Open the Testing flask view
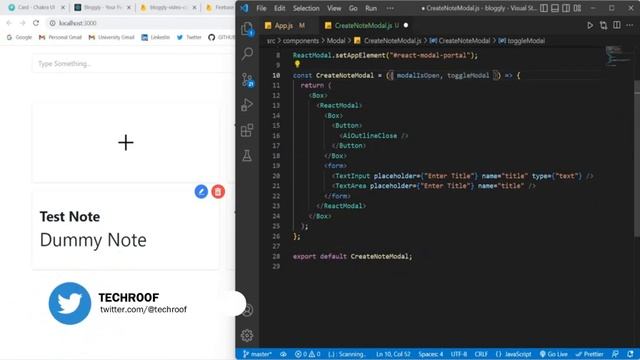The height and width of the screenshot is (360, 640). (247, 156)
